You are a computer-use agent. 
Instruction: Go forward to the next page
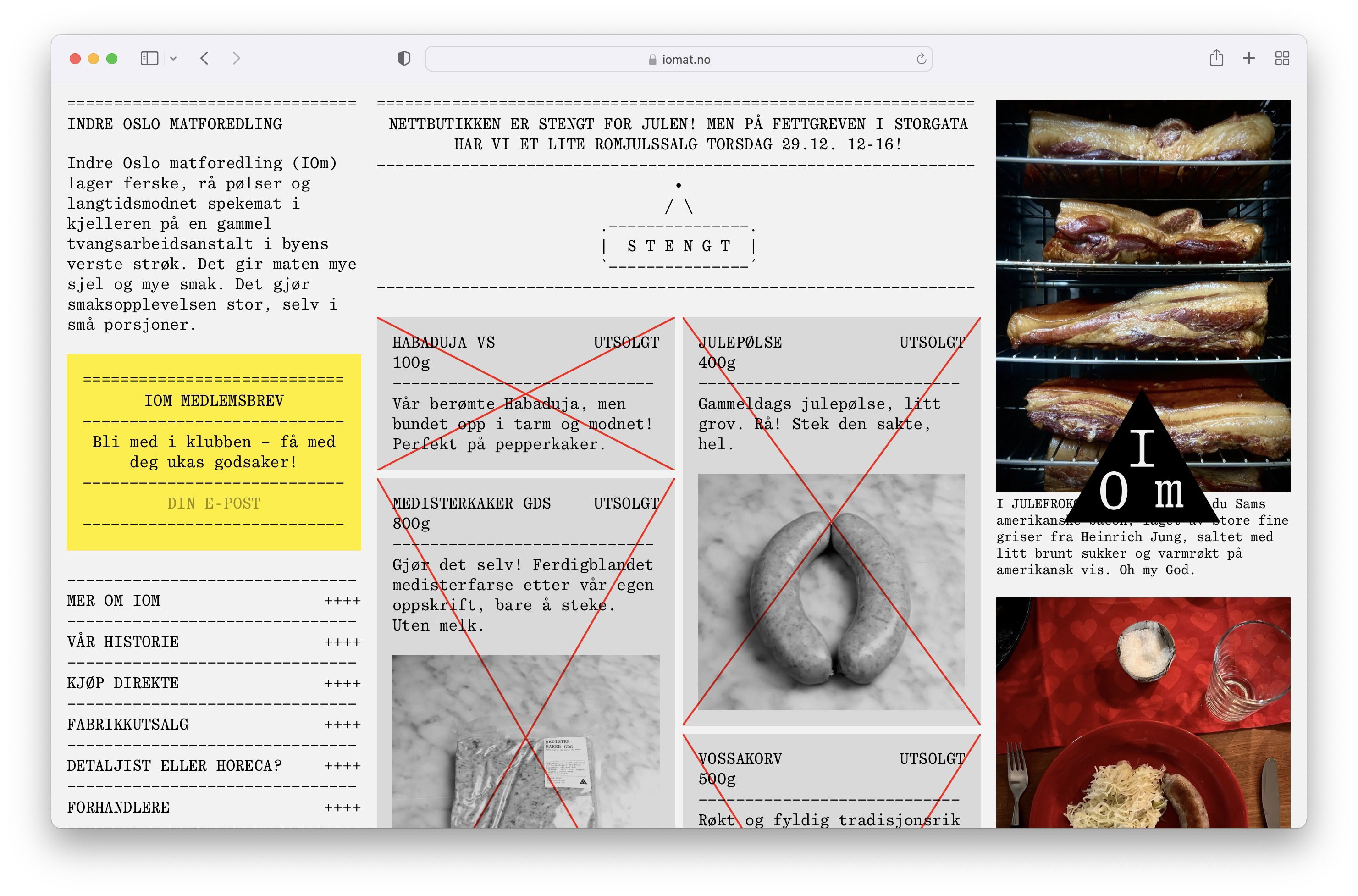pos(236,58)
